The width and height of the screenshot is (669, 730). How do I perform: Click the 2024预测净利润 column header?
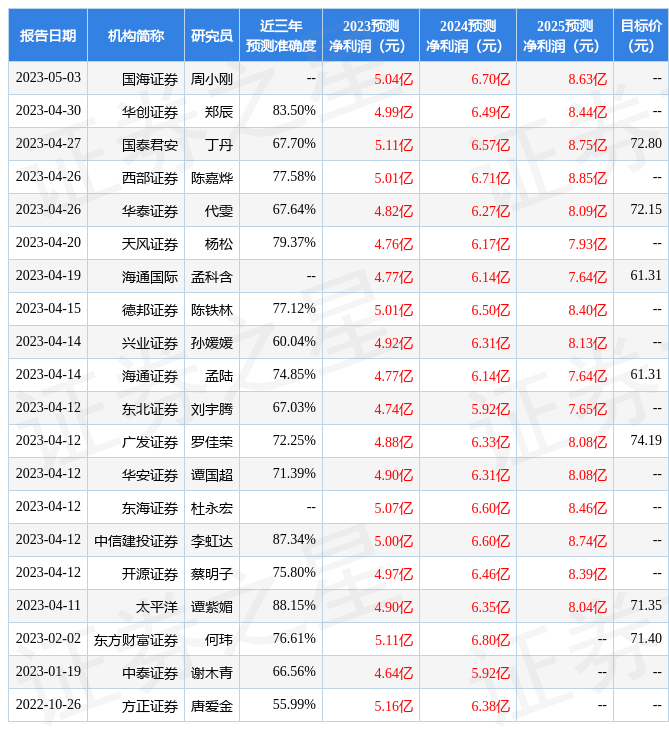tap(468, 35)
